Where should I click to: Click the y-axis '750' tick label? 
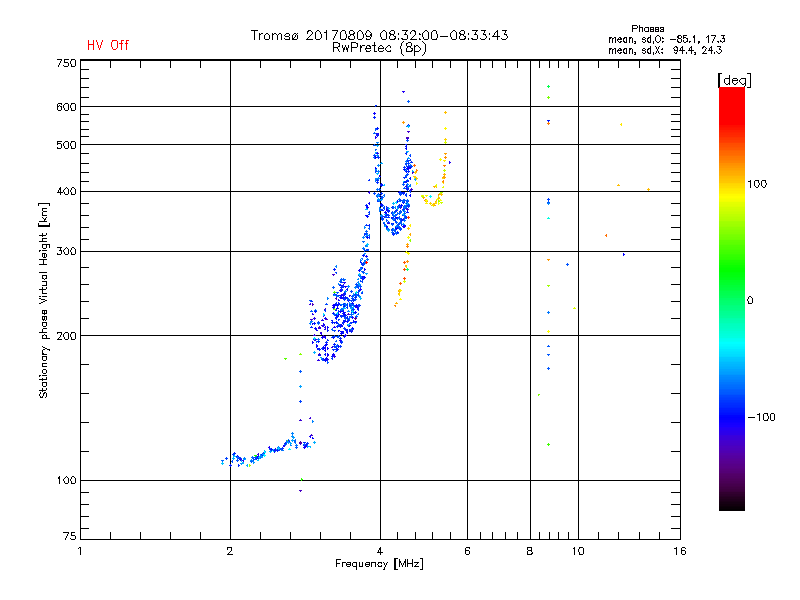tap(67, 63)
